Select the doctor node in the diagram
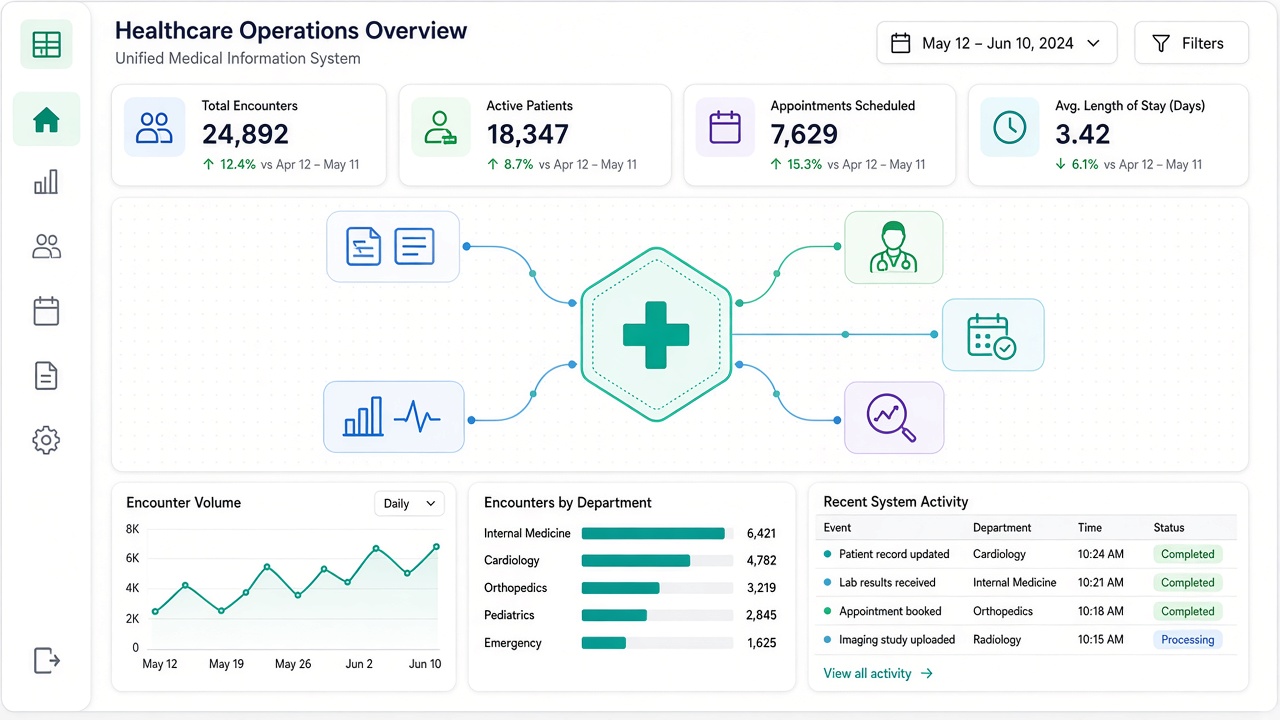This screenshot has height=720, width=1280. (893, 247)
